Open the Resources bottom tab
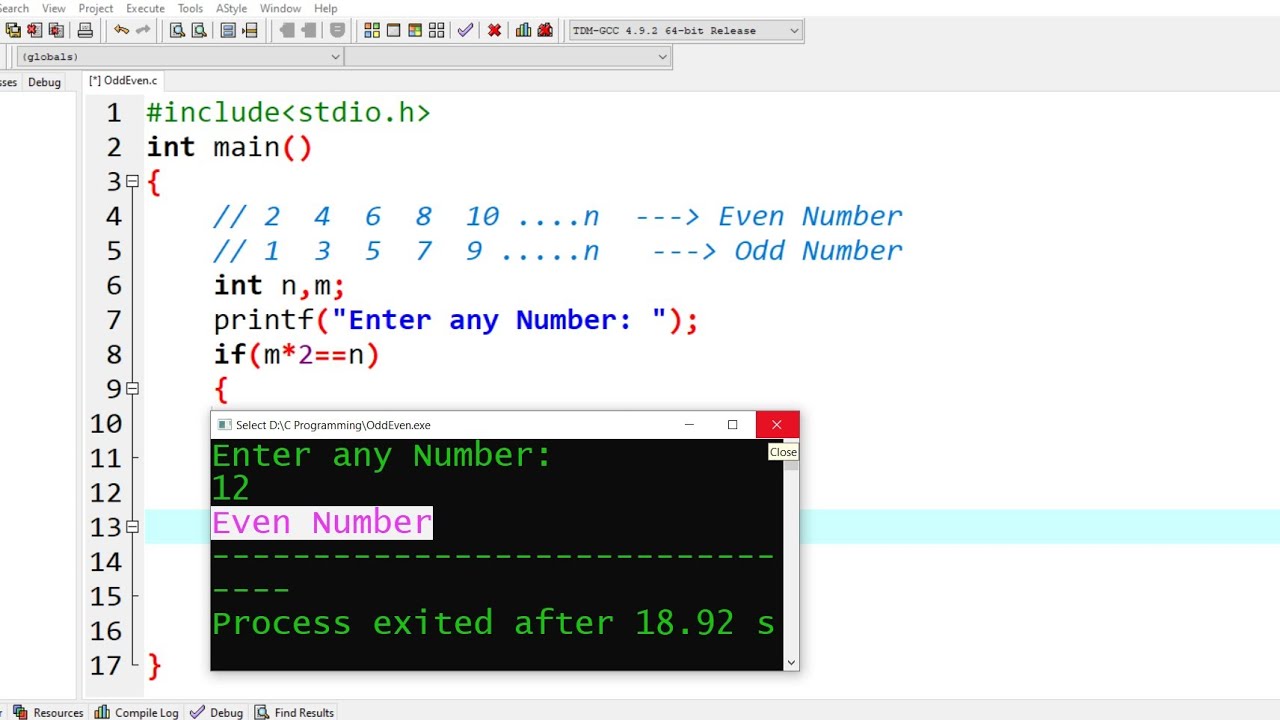1280x720 pixels. pyautogui.click(x=48, y=712)
